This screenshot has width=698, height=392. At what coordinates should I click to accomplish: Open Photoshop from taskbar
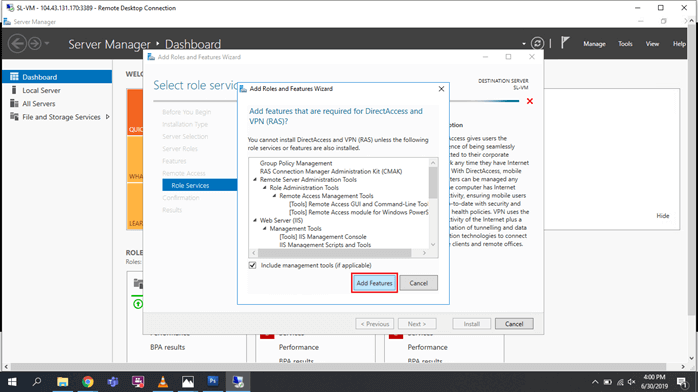coord(213,381)
